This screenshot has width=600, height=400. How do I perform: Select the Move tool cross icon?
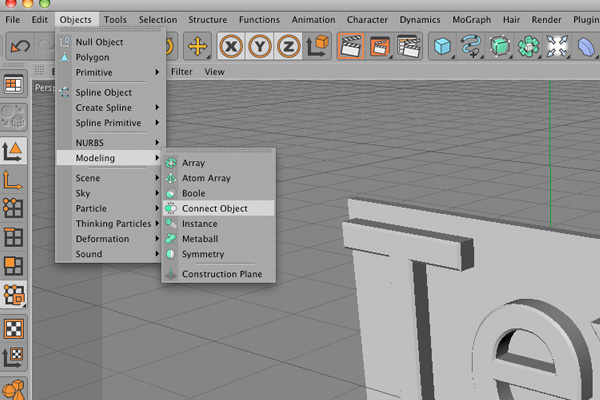point(197,46)
